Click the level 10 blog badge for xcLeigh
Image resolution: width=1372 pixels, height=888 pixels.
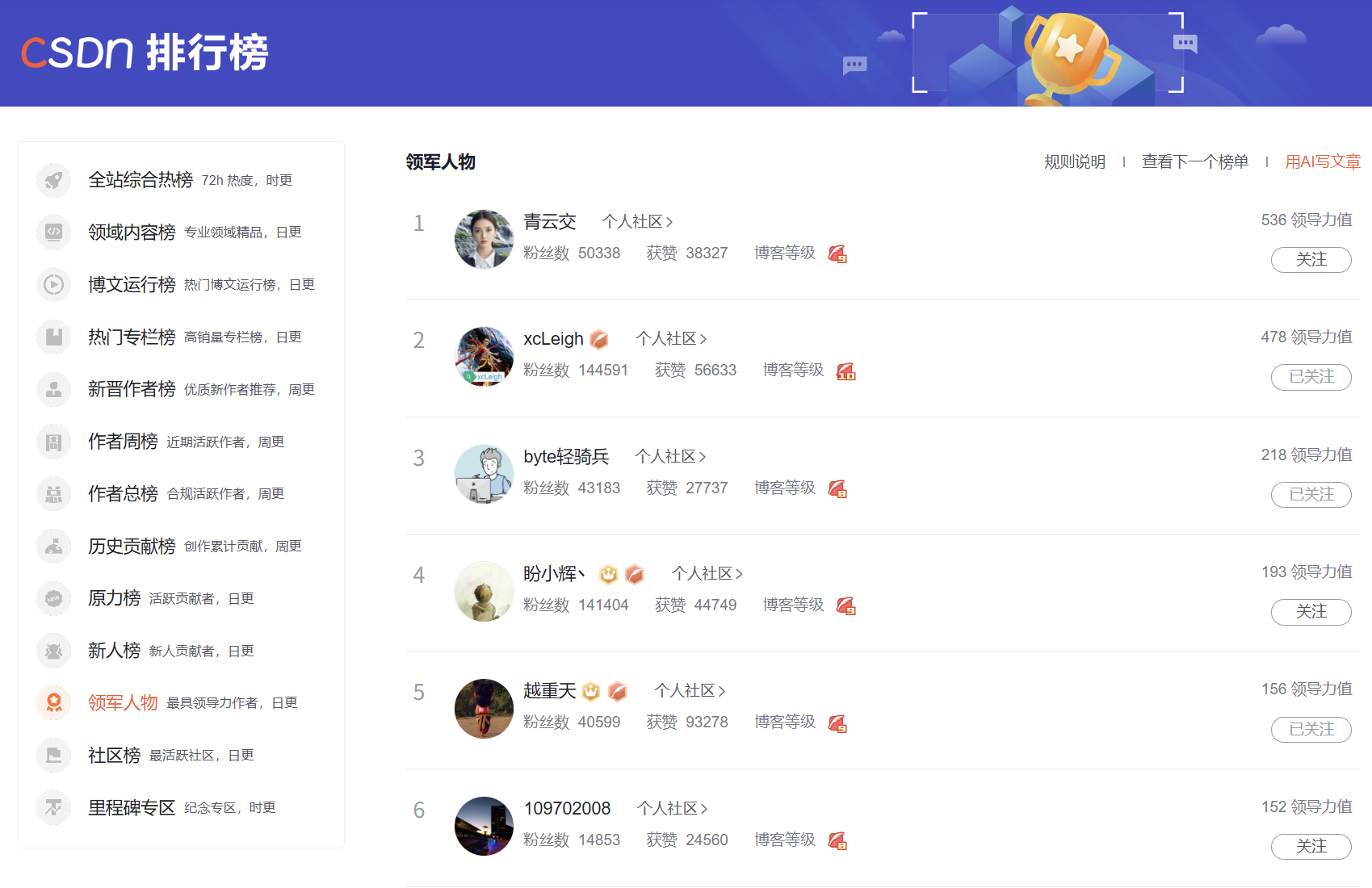[x=845, y=371]
